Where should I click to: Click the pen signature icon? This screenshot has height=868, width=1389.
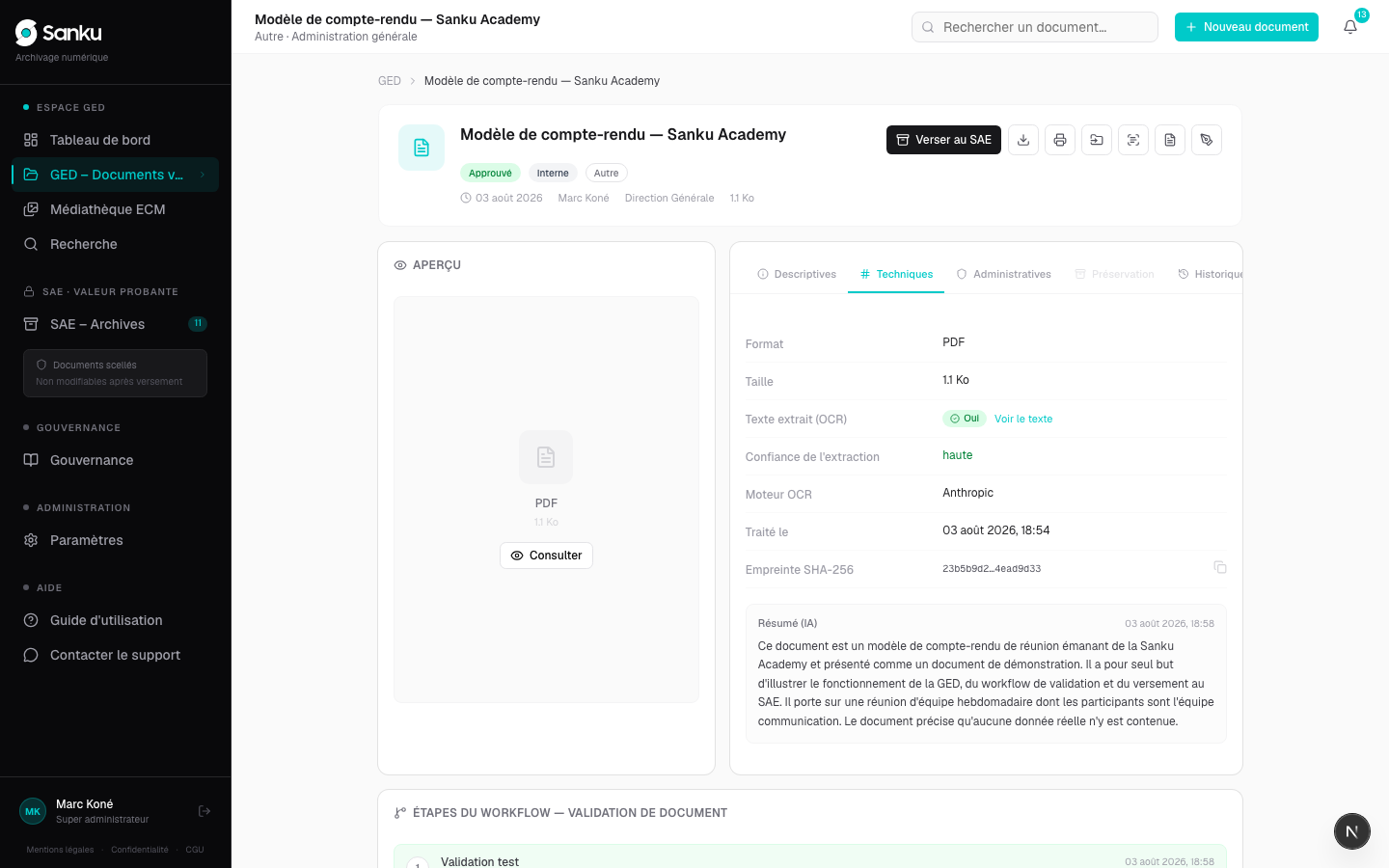pos(1207,140)
